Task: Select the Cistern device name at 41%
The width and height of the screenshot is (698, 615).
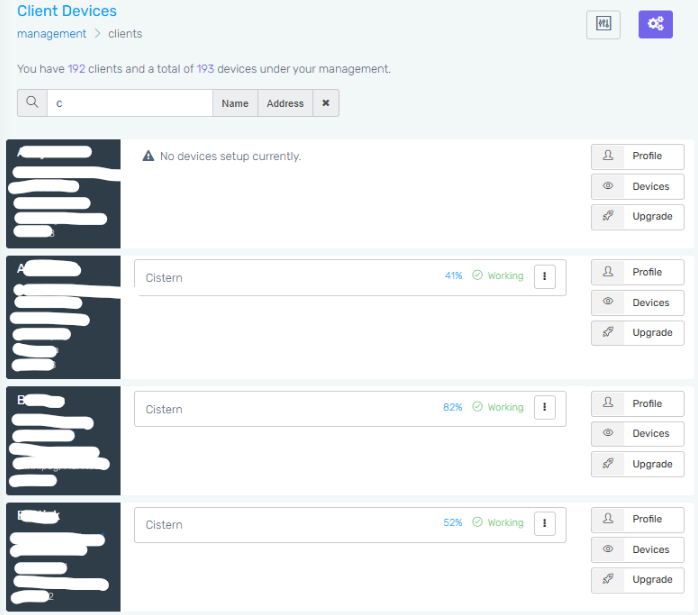Action: (x=164, y=278)
